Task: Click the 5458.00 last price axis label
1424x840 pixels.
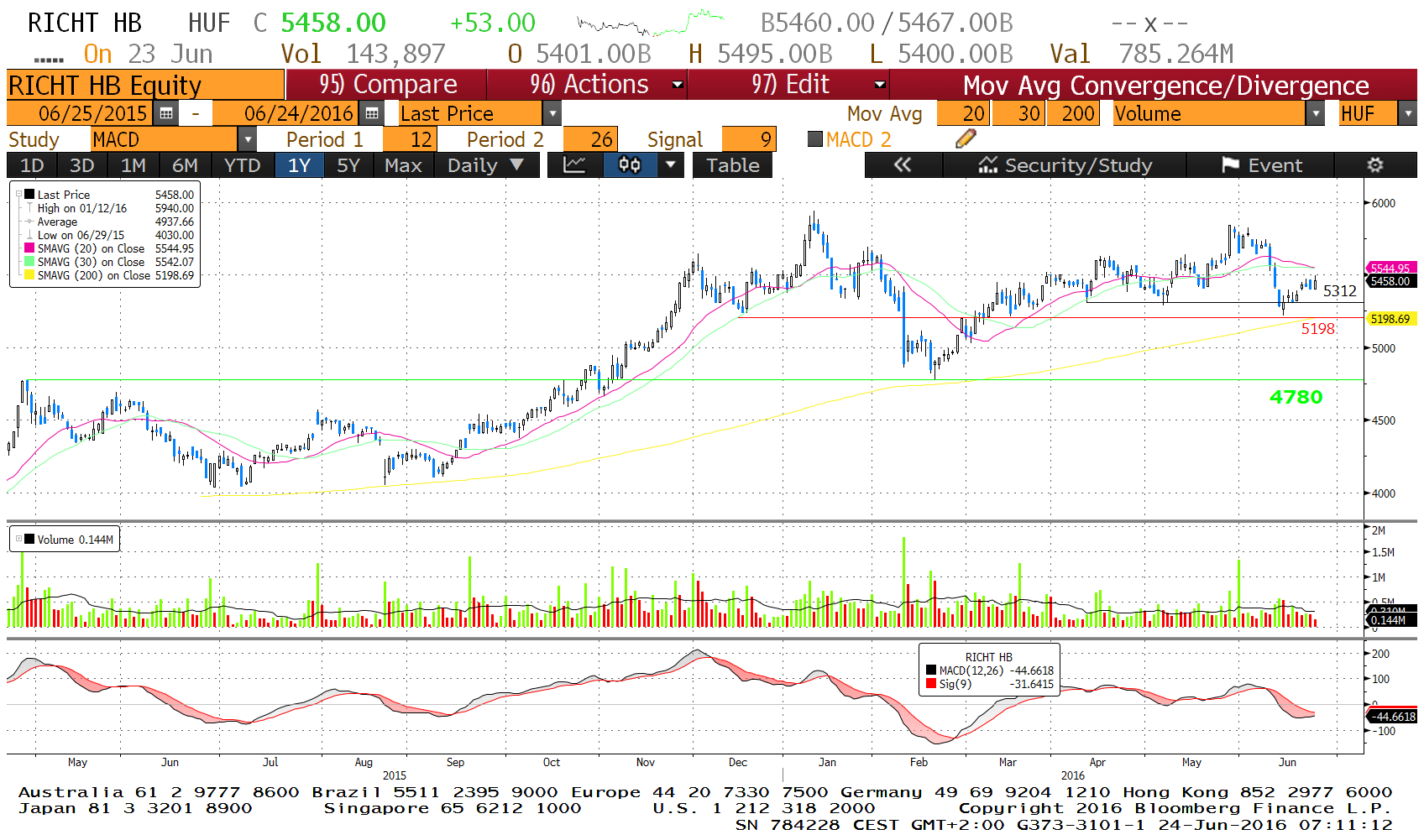Action: point(1390,281)
